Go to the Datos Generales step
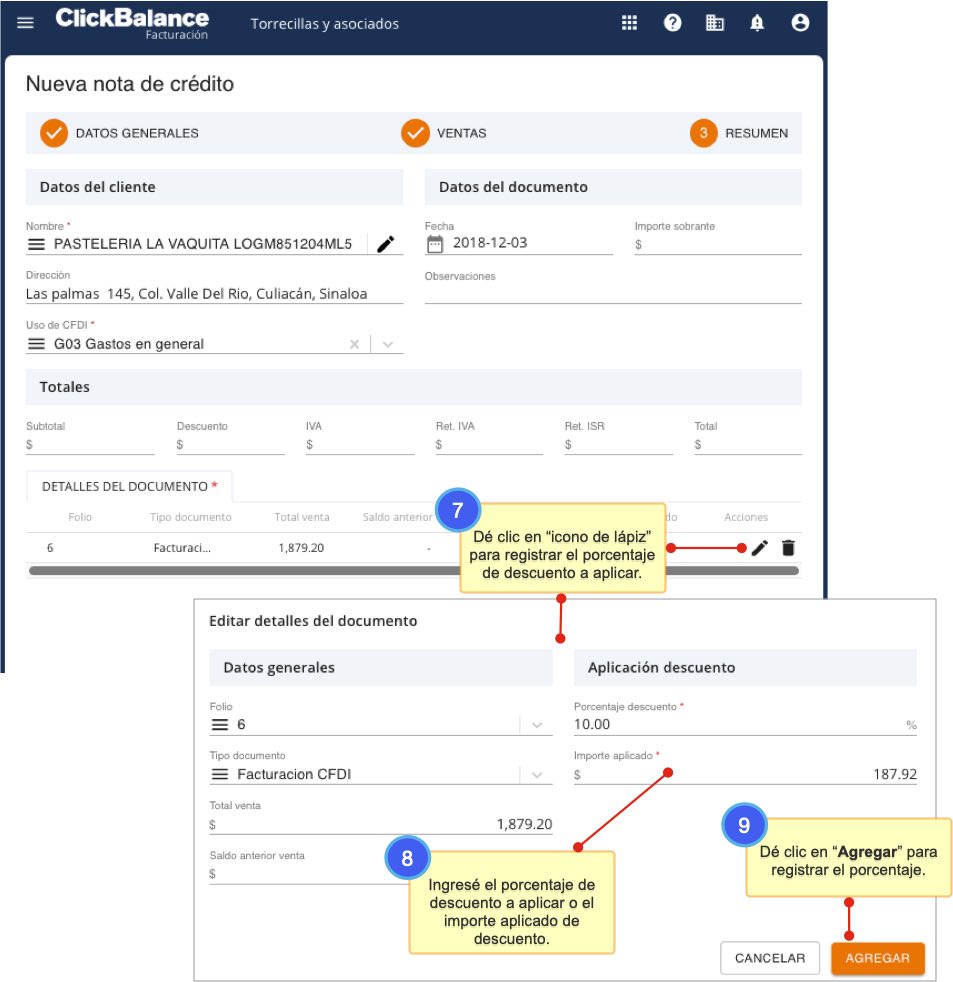Viewport: 953px width, 982px height. click(120, 133)
